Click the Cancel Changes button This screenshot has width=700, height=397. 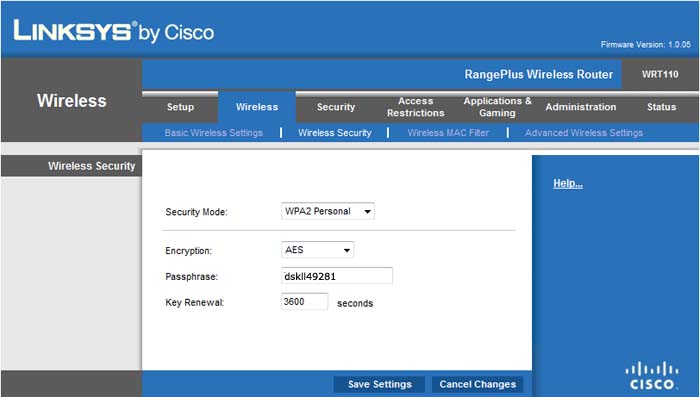point(477,384)
